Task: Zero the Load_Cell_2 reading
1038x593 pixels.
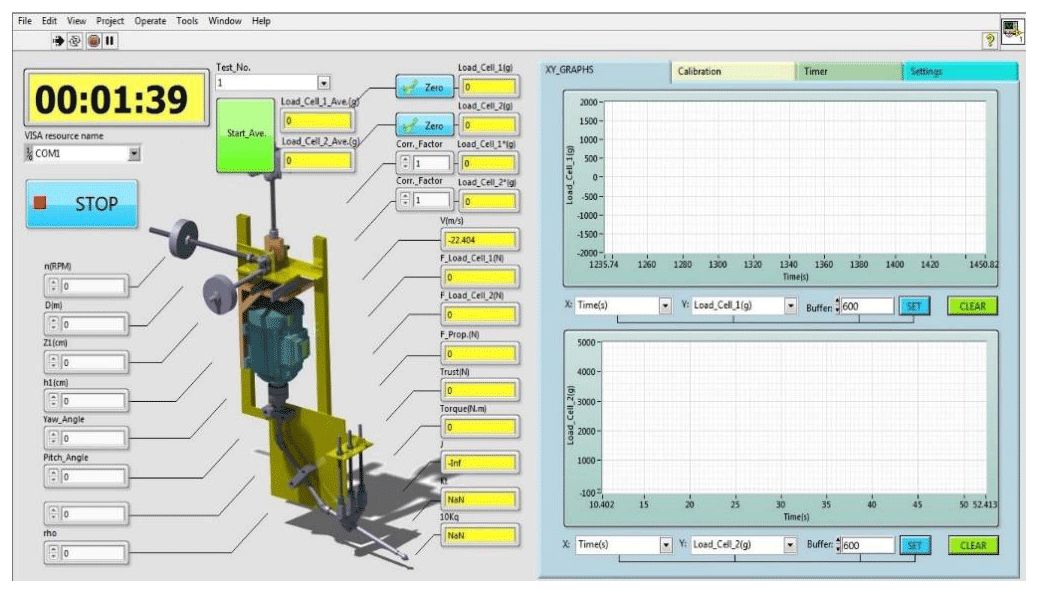Action: 424,126
